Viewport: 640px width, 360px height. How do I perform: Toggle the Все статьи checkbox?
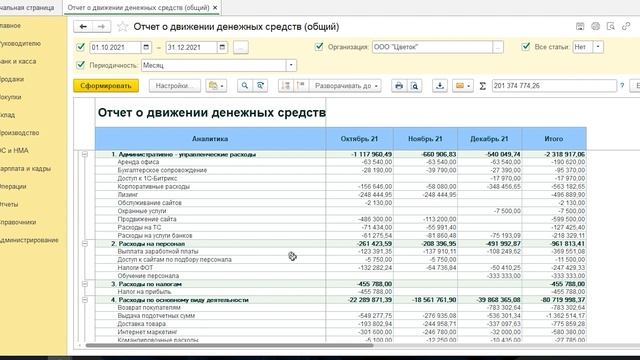pyautogui.click(x=526, y=47)
